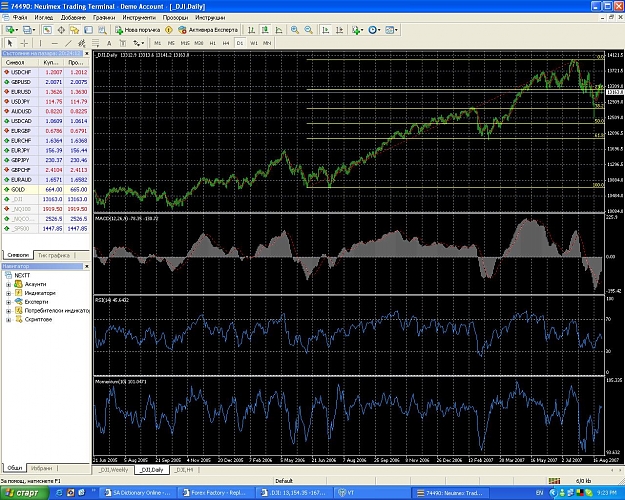Select the GOLD symbol row
Viewport: 625px width, 500px height.
tap(45, 189)
